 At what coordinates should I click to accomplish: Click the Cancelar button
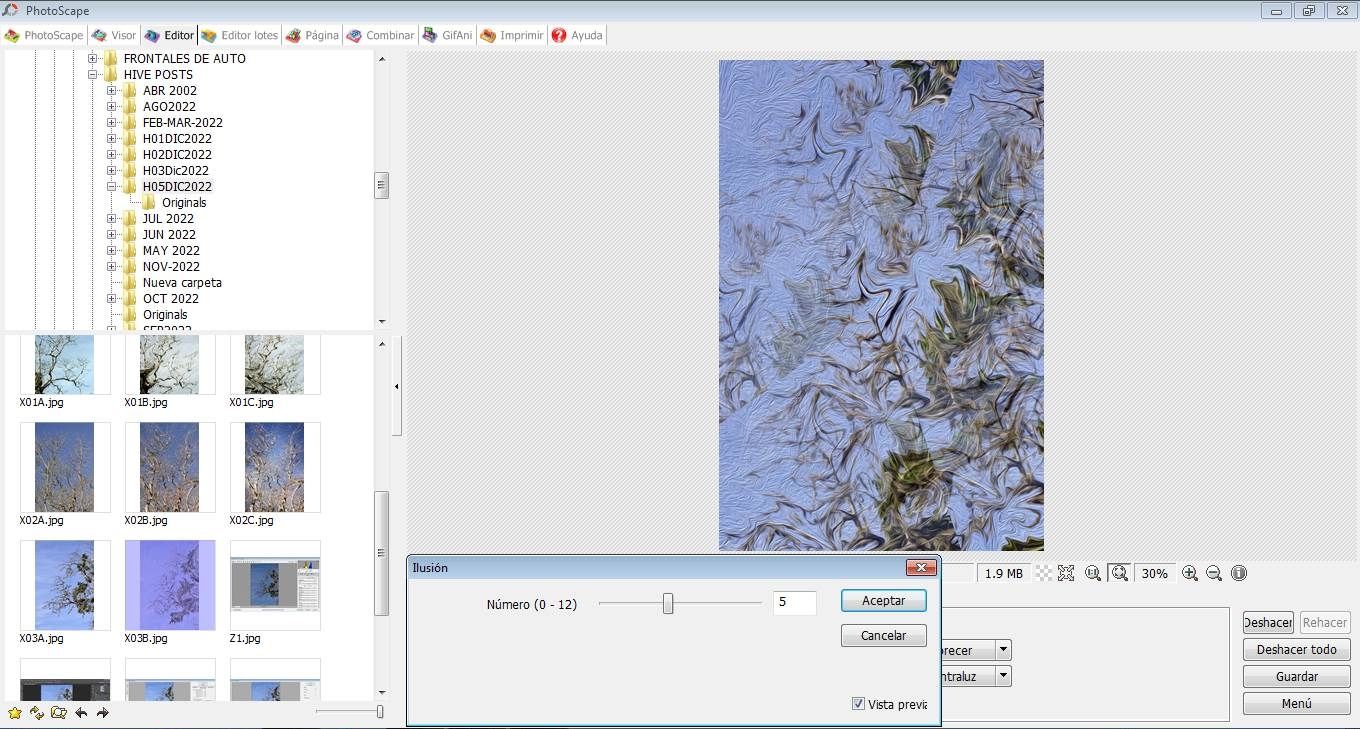coord(884,635)
